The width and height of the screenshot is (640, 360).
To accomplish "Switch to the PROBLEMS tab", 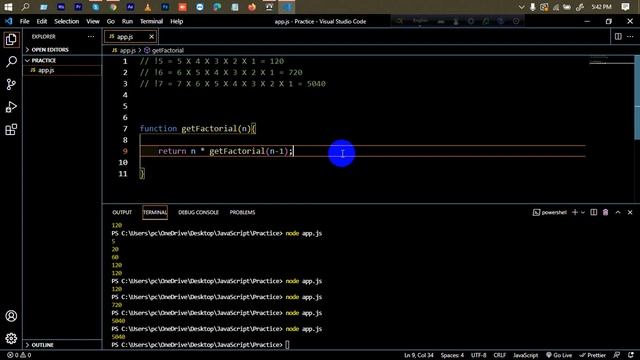I will [x=242, y=212].
